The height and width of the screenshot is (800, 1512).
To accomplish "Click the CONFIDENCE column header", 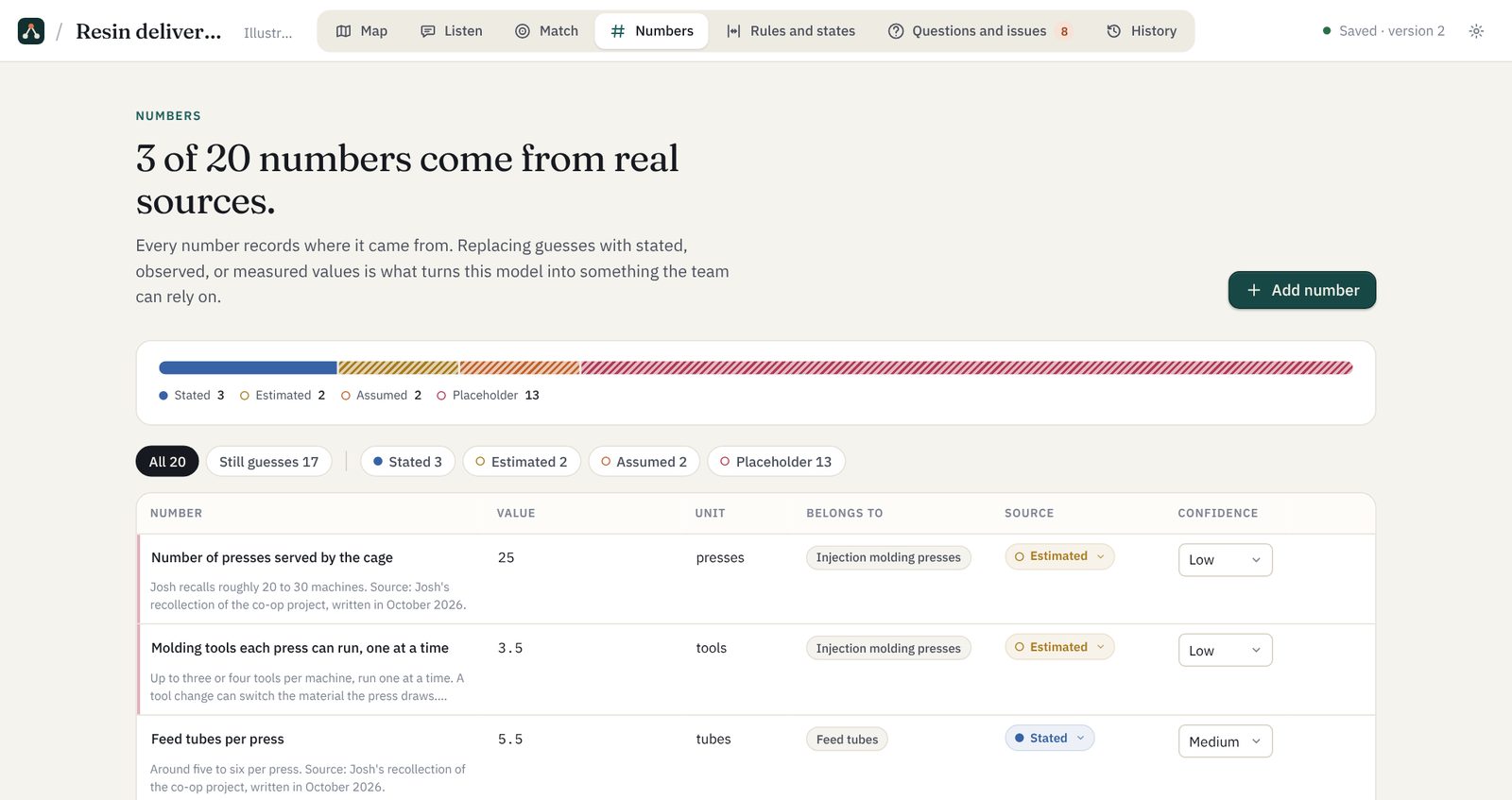I will coord(1218,513).
